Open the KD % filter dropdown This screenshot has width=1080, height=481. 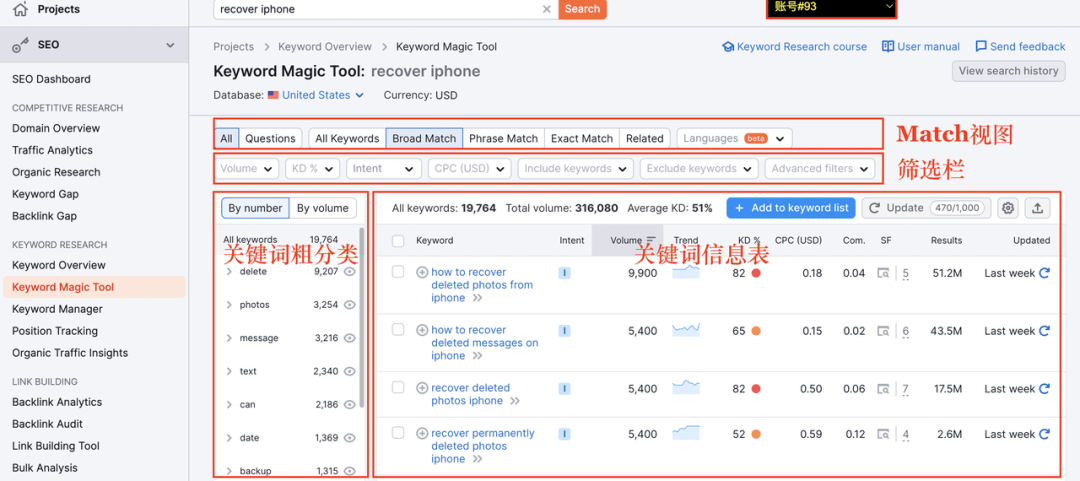[312, 169]
